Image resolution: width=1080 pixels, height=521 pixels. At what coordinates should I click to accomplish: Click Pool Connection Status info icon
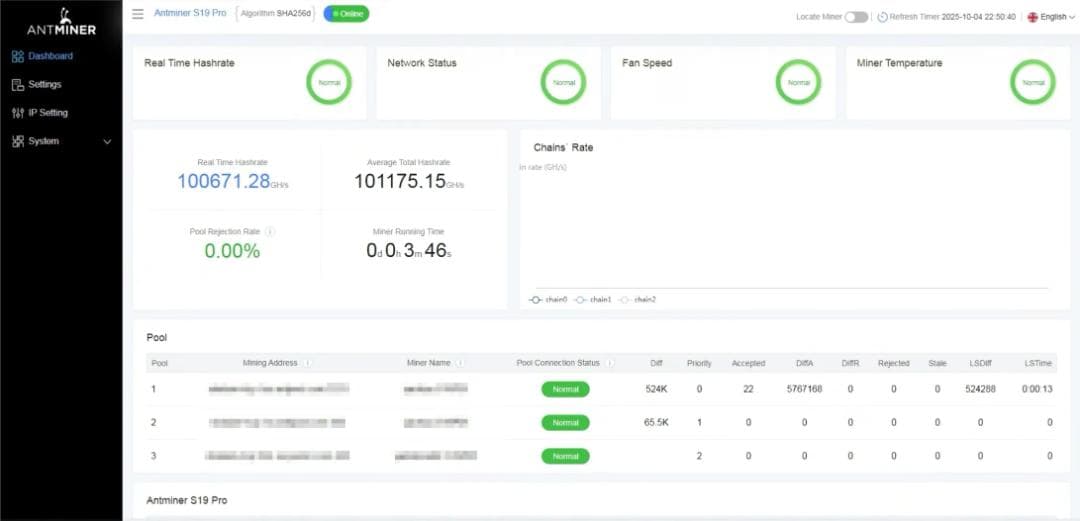point(610,362)
